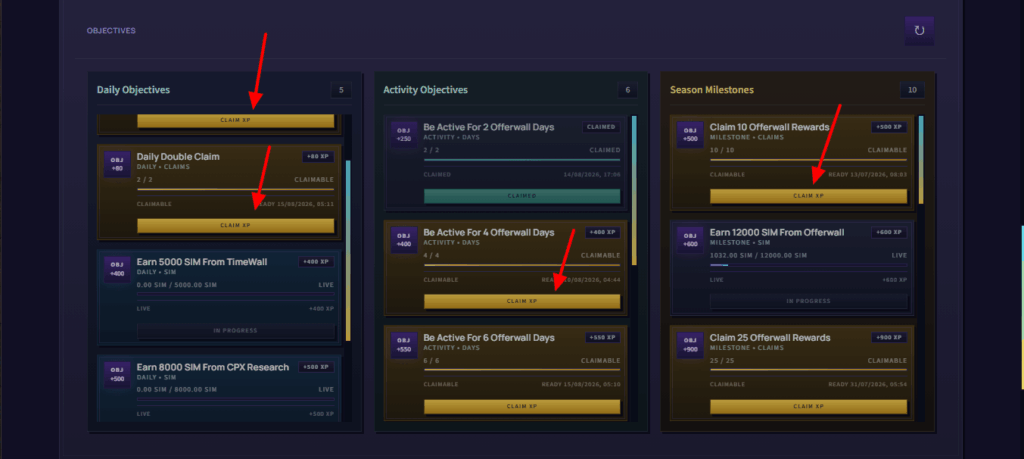Click the Daily Double Claim progress bar
Viewport: 1024px width, 459px height.
236,189
